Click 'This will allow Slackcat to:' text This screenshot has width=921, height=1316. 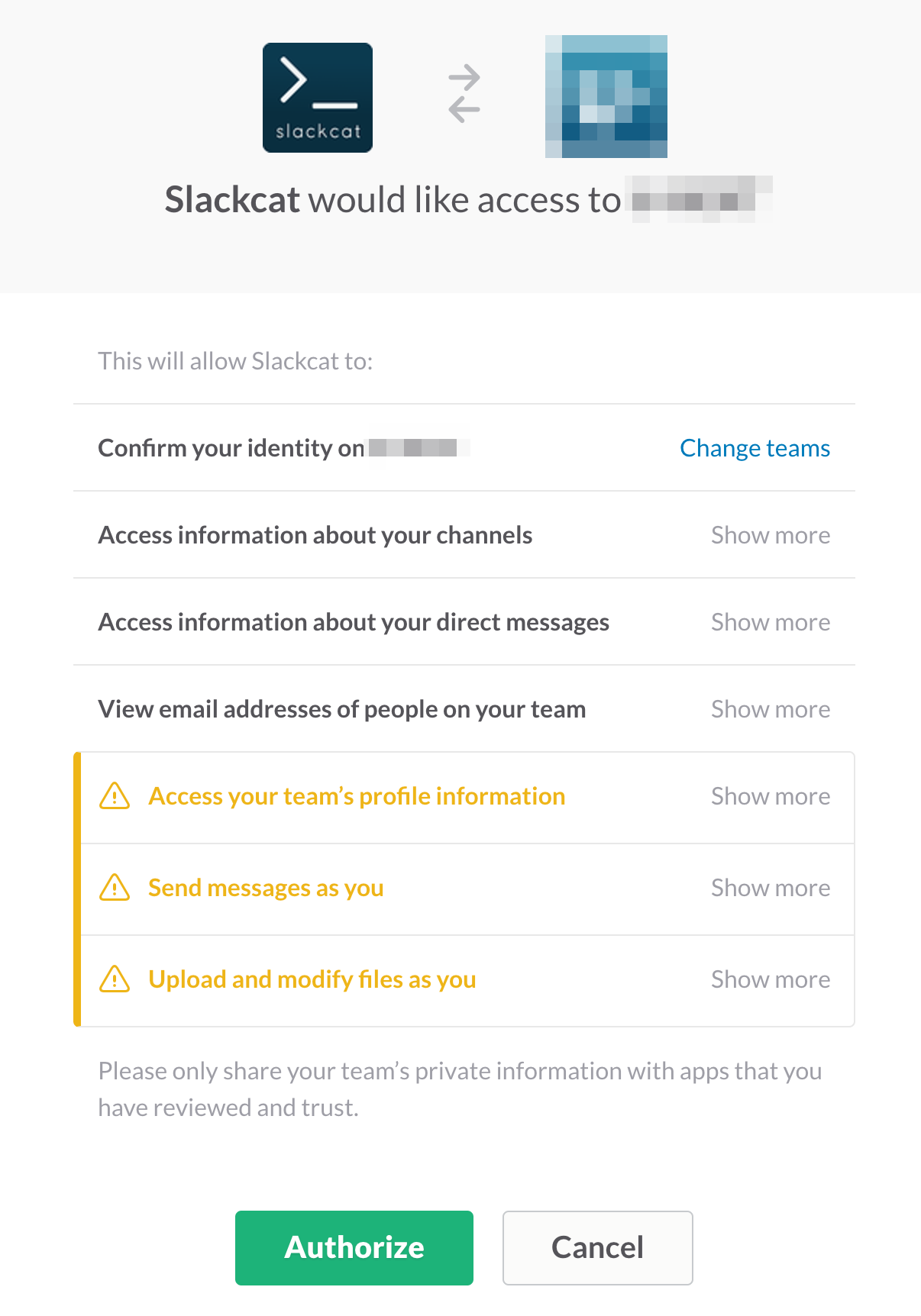click(235, 361)
